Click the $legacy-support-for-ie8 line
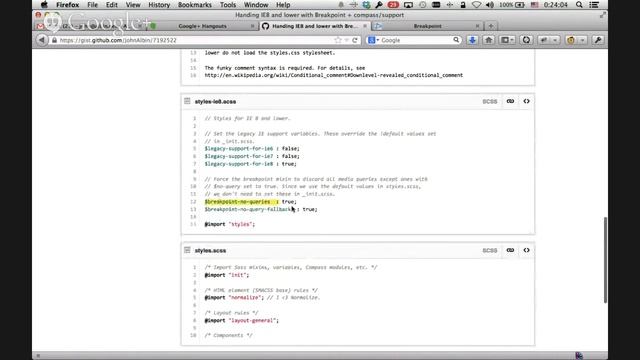Viewport: 640px width, 360px height. 251,164
